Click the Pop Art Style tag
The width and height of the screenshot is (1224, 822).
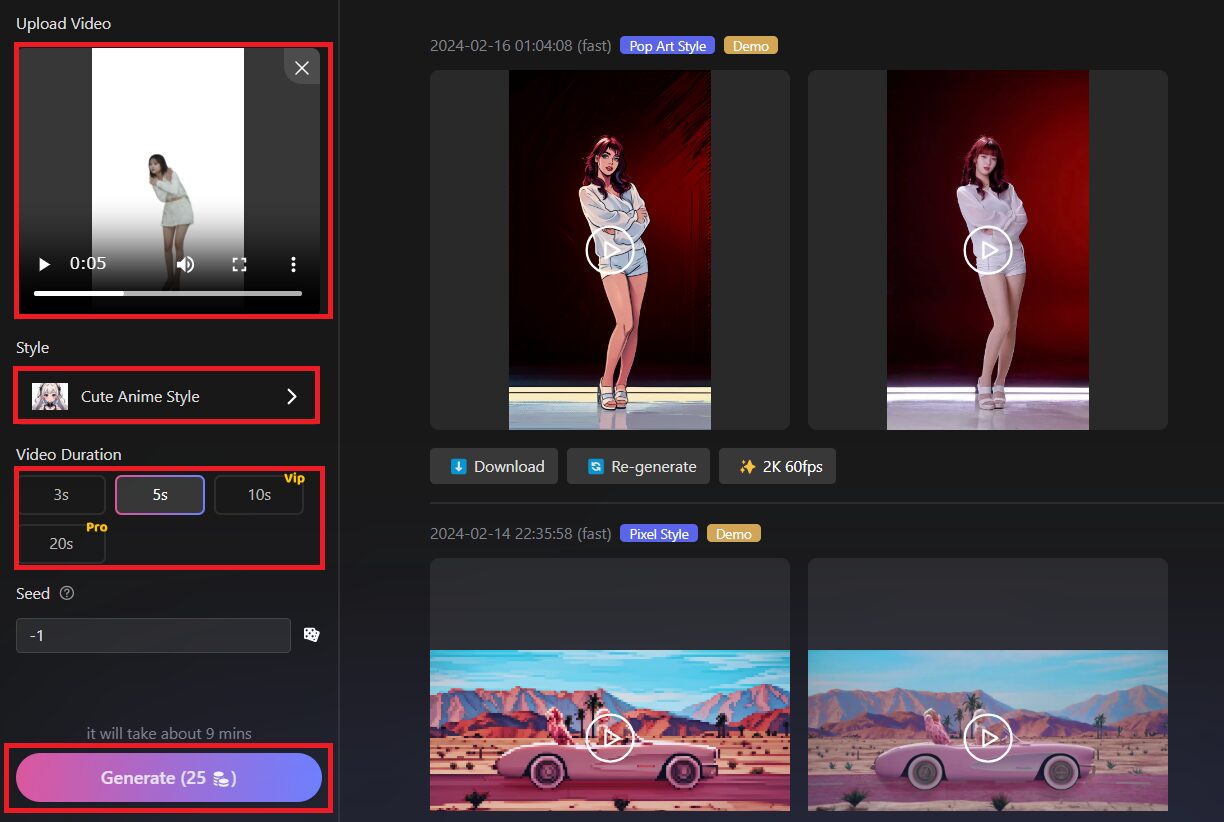tap(667, 46)
